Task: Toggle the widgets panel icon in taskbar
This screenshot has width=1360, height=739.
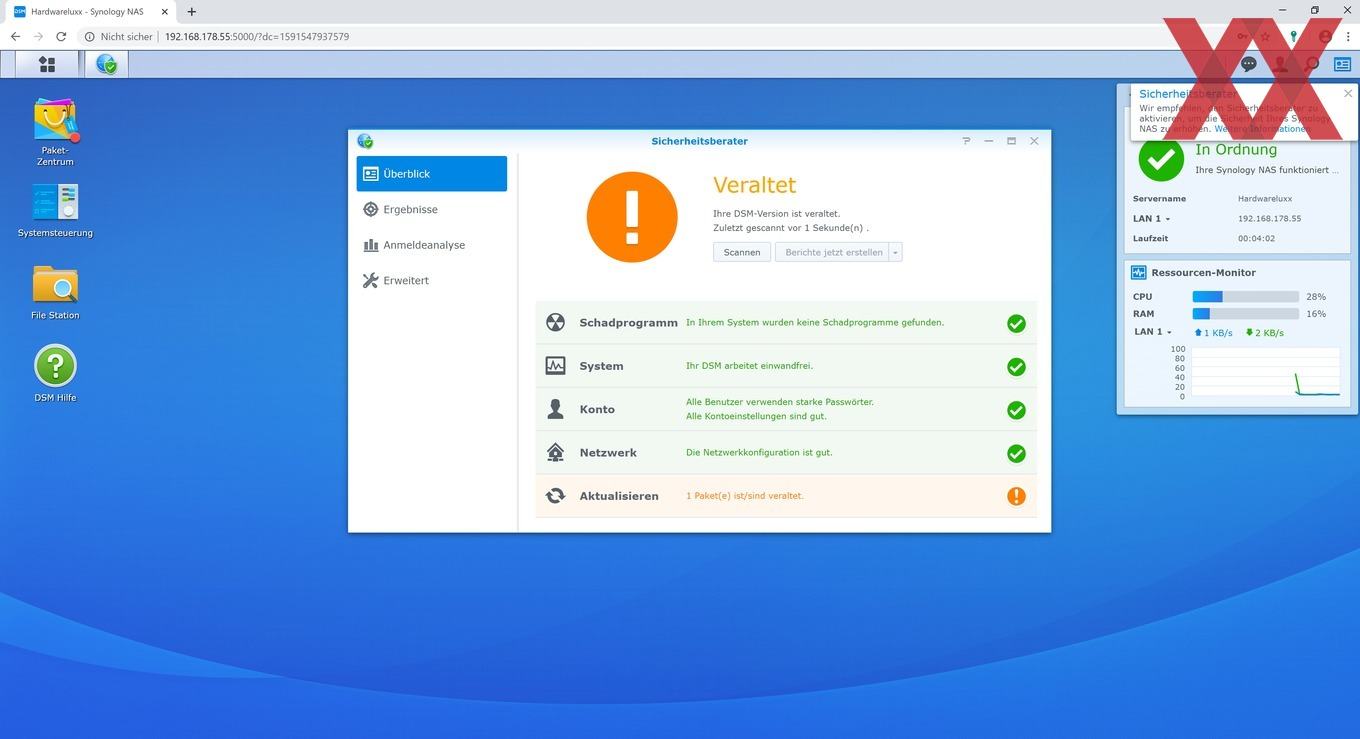Action: (x=1342, y=64)
